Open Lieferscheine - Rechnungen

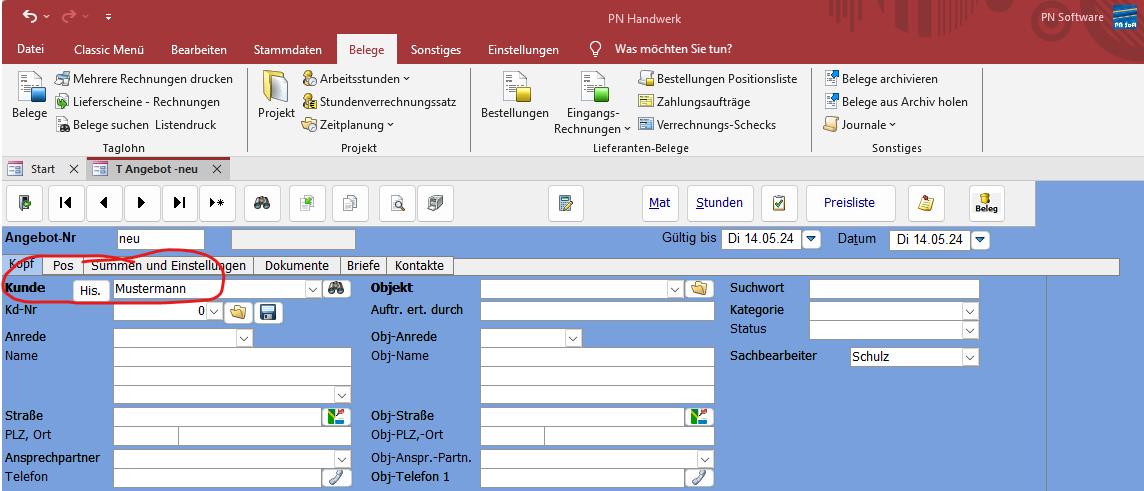click(x=137, y=101)
